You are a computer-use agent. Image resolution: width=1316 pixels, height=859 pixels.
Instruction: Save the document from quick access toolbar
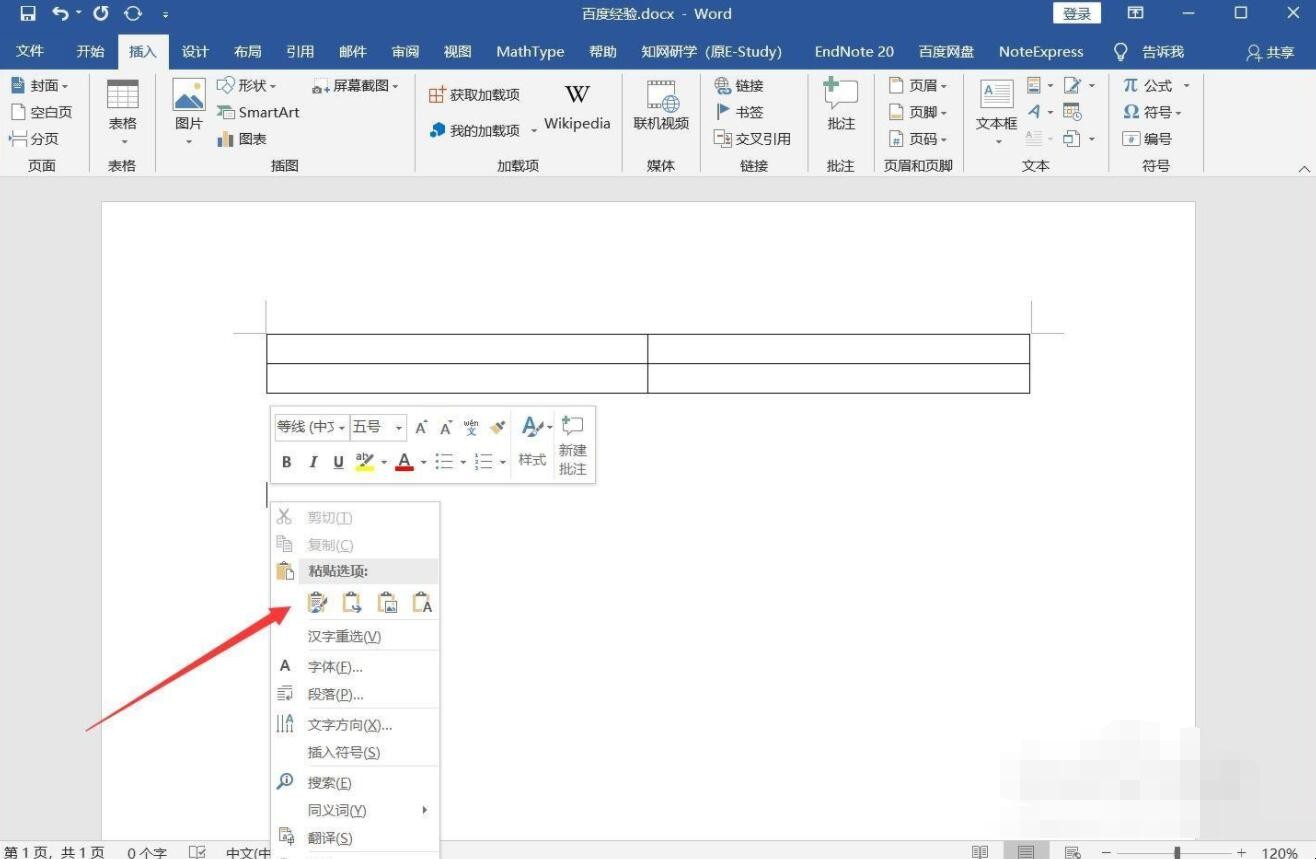click(x=27, y=14)
